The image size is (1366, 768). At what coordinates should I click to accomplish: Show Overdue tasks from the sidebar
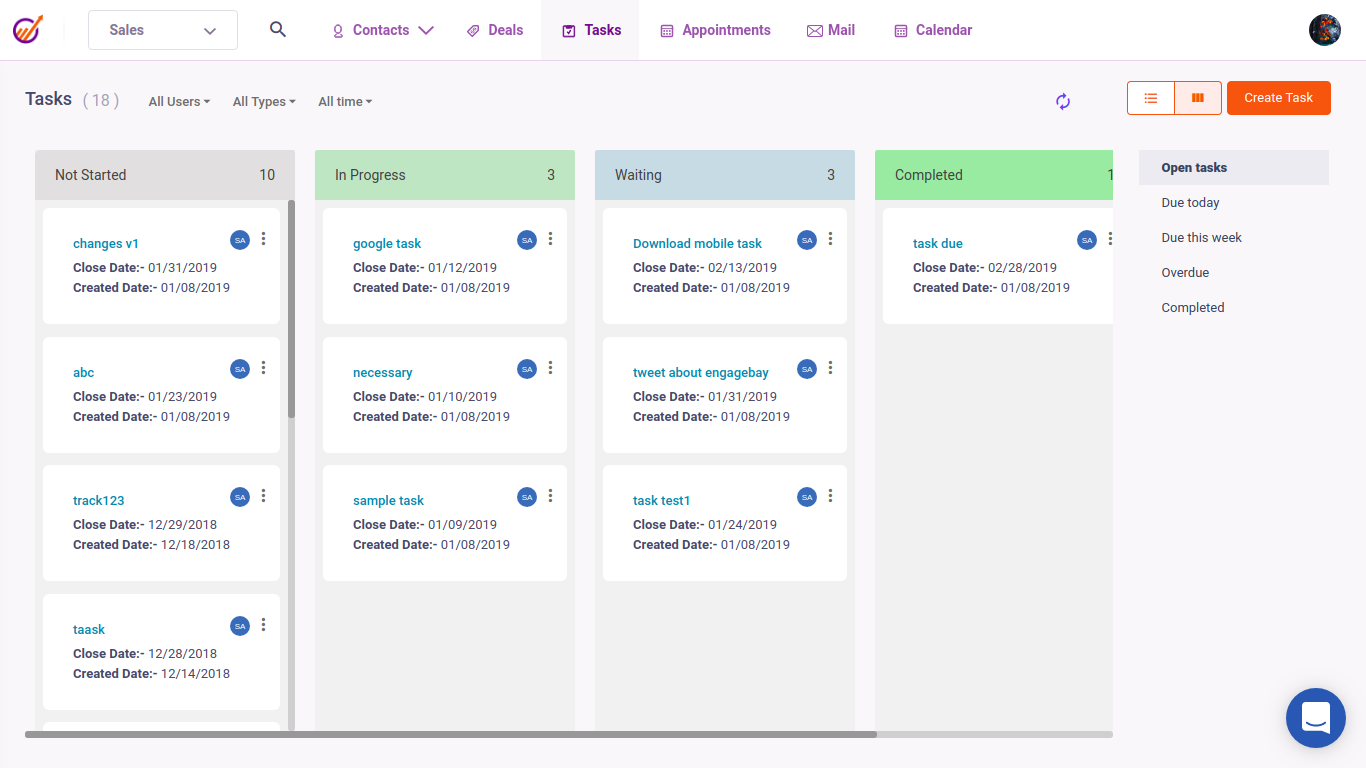[1185, 272]
